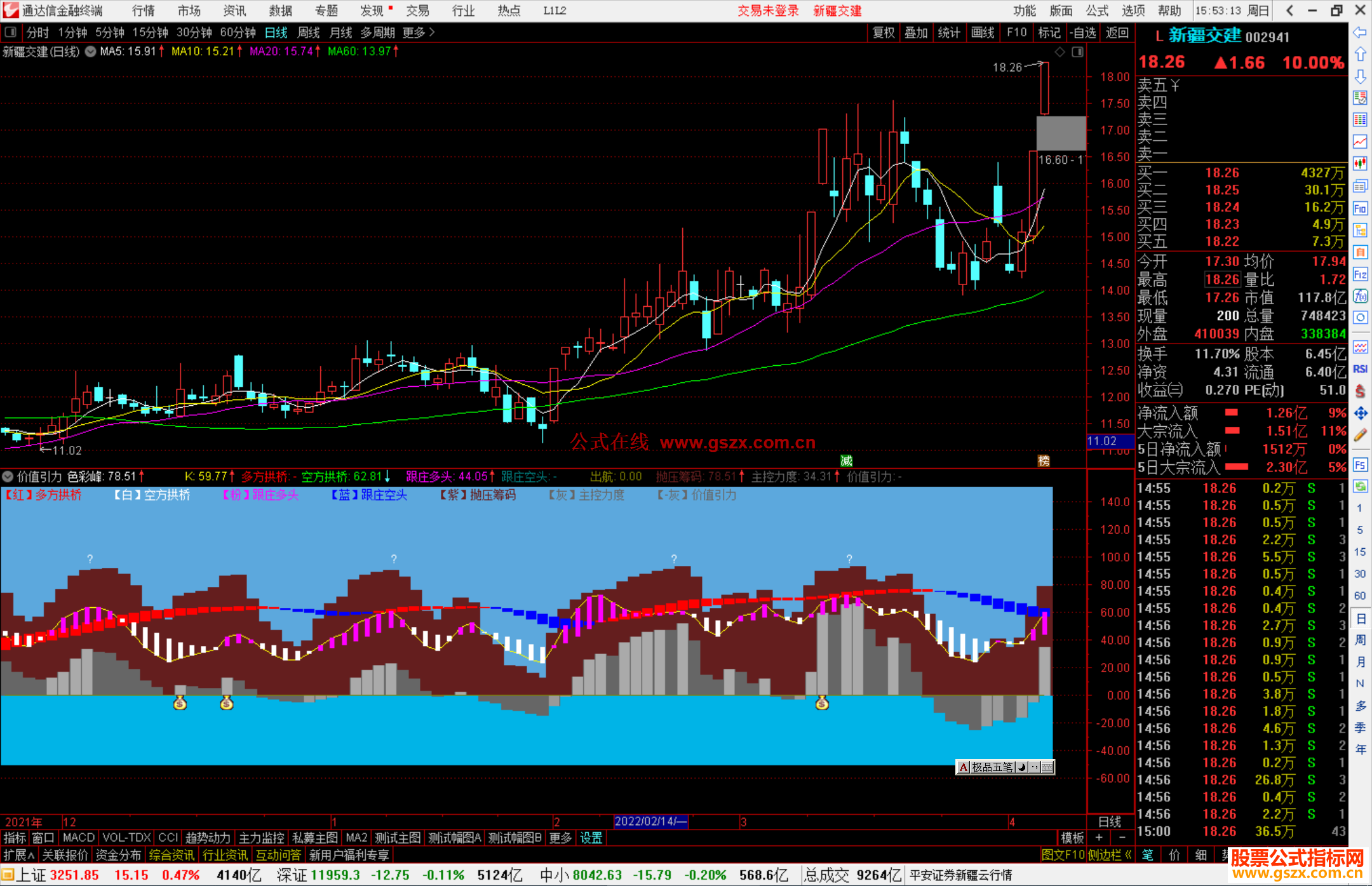This screenshot has width=1372, height=886.
Task: Click the 返回 return button
Action: coord(1117,32)
